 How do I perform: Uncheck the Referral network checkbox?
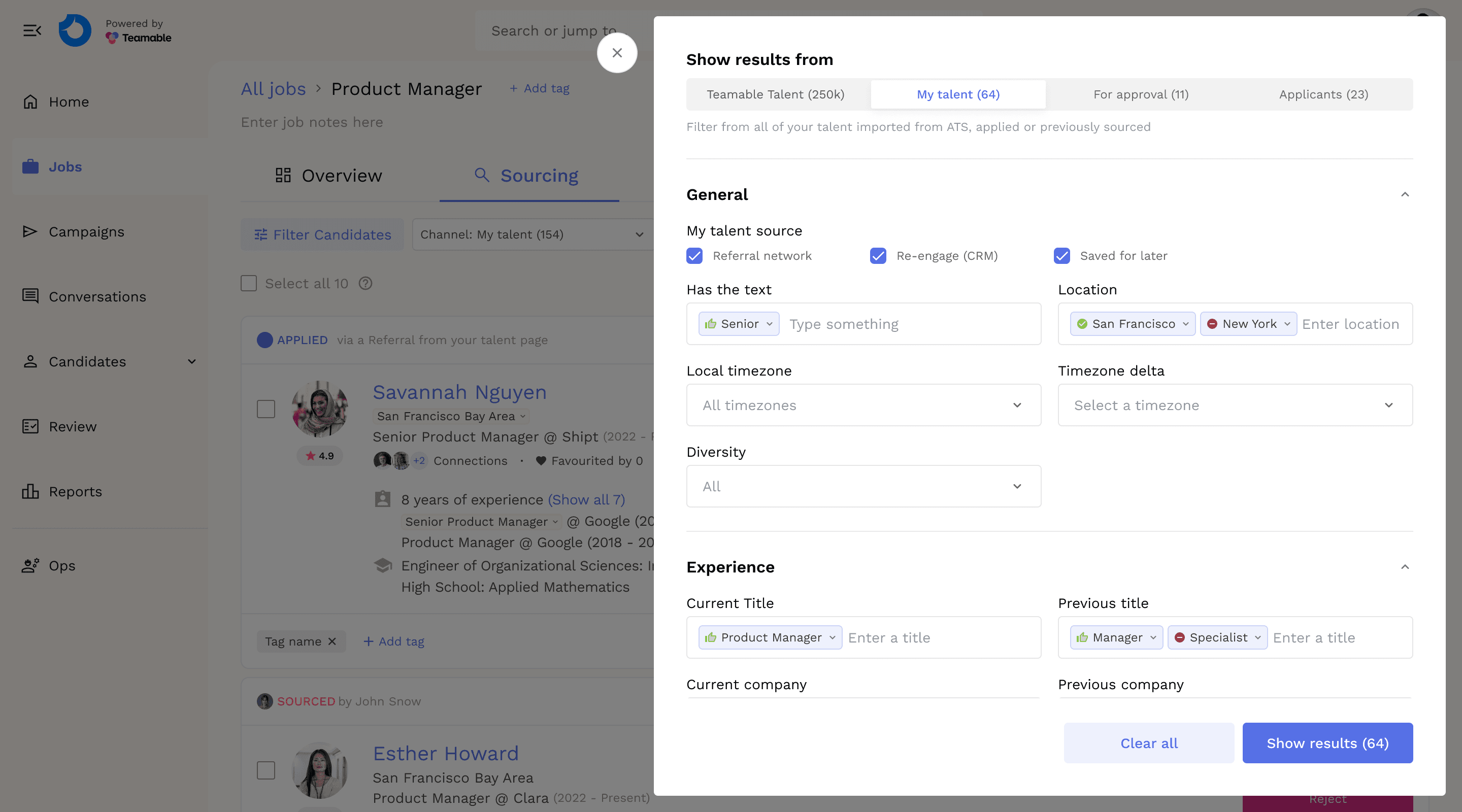694,256
